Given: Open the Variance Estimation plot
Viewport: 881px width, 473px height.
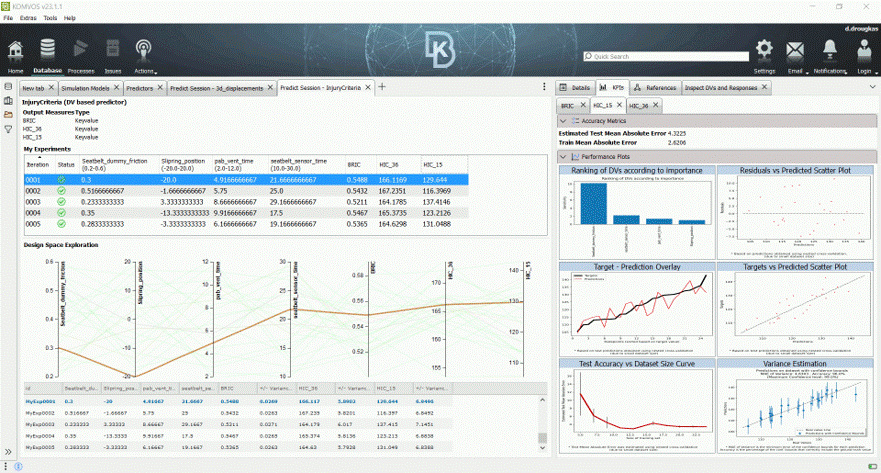Looking at the screenshot, I should 795,406.
